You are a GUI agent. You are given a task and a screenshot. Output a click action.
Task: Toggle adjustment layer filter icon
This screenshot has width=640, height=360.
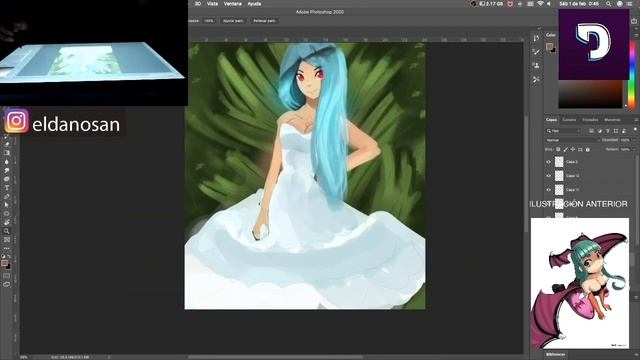(x=599, y=131)
